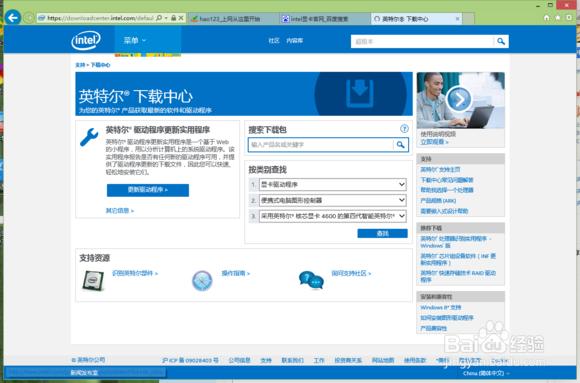Play the usage instructions video arrow

(x=459, y=99)
